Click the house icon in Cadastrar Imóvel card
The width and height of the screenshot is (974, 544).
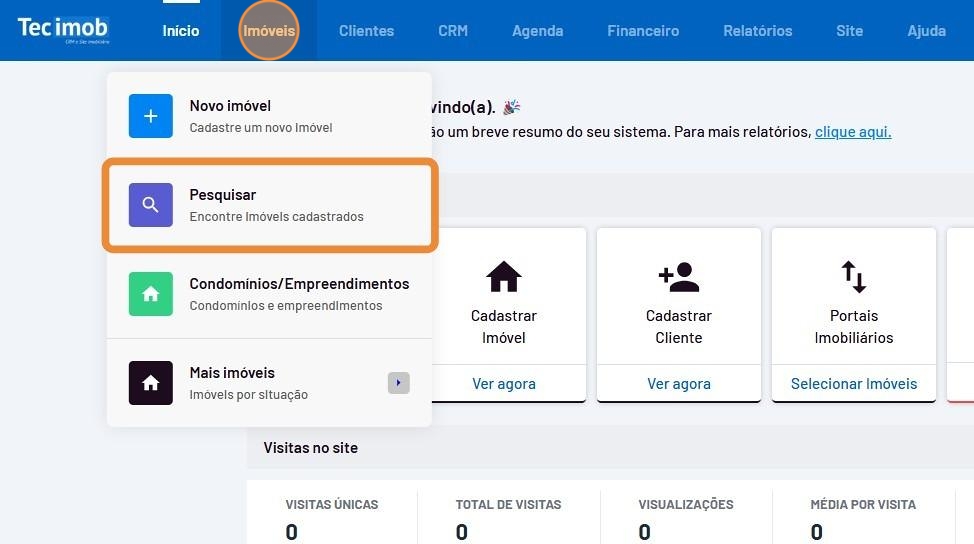click(504, 276)
